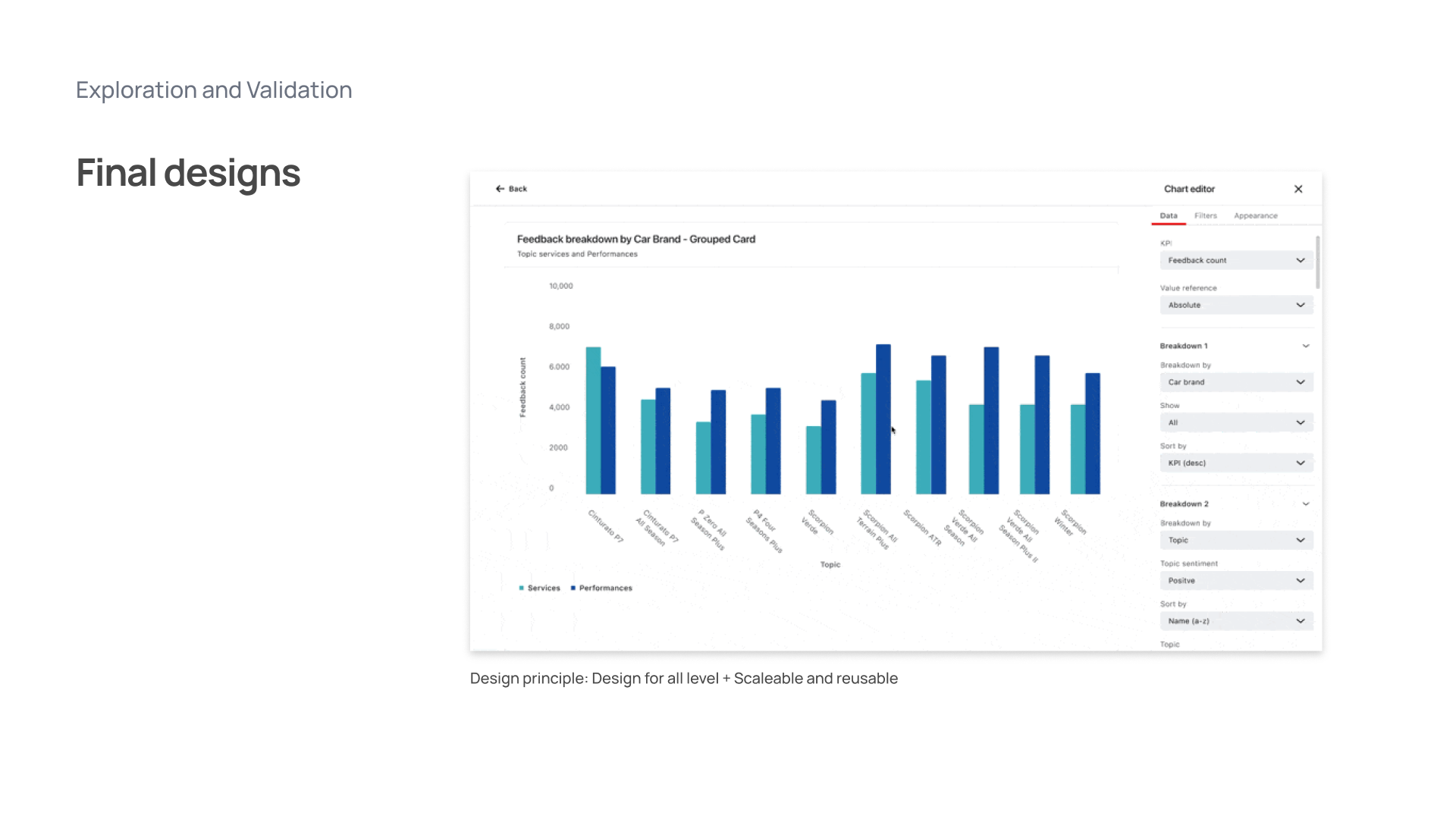Click the Services legend color swatch
The width and height of the screenshot is (1456, 819).
(522, 588)
